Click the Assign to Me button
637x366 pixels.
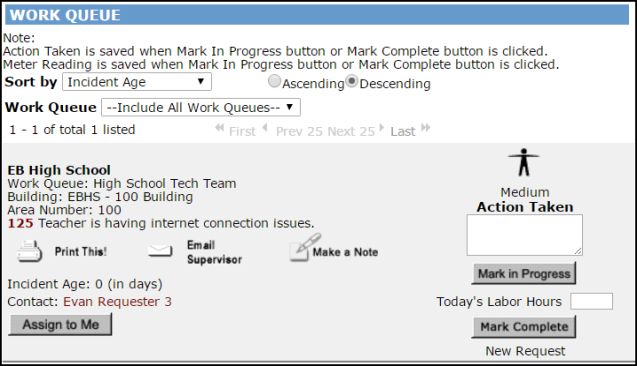tap(60, 325)
